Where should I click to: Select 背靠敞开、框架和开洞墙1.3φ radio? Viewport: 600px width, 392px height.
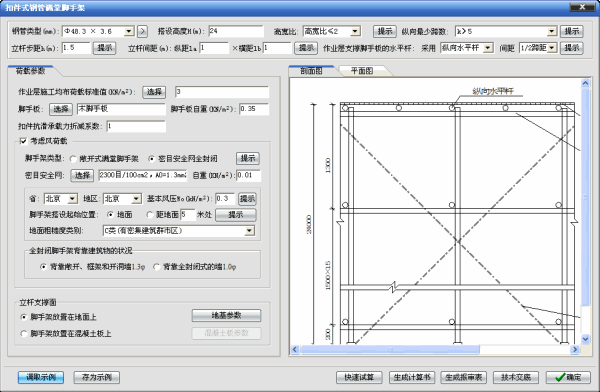click(x=43, y=267)
